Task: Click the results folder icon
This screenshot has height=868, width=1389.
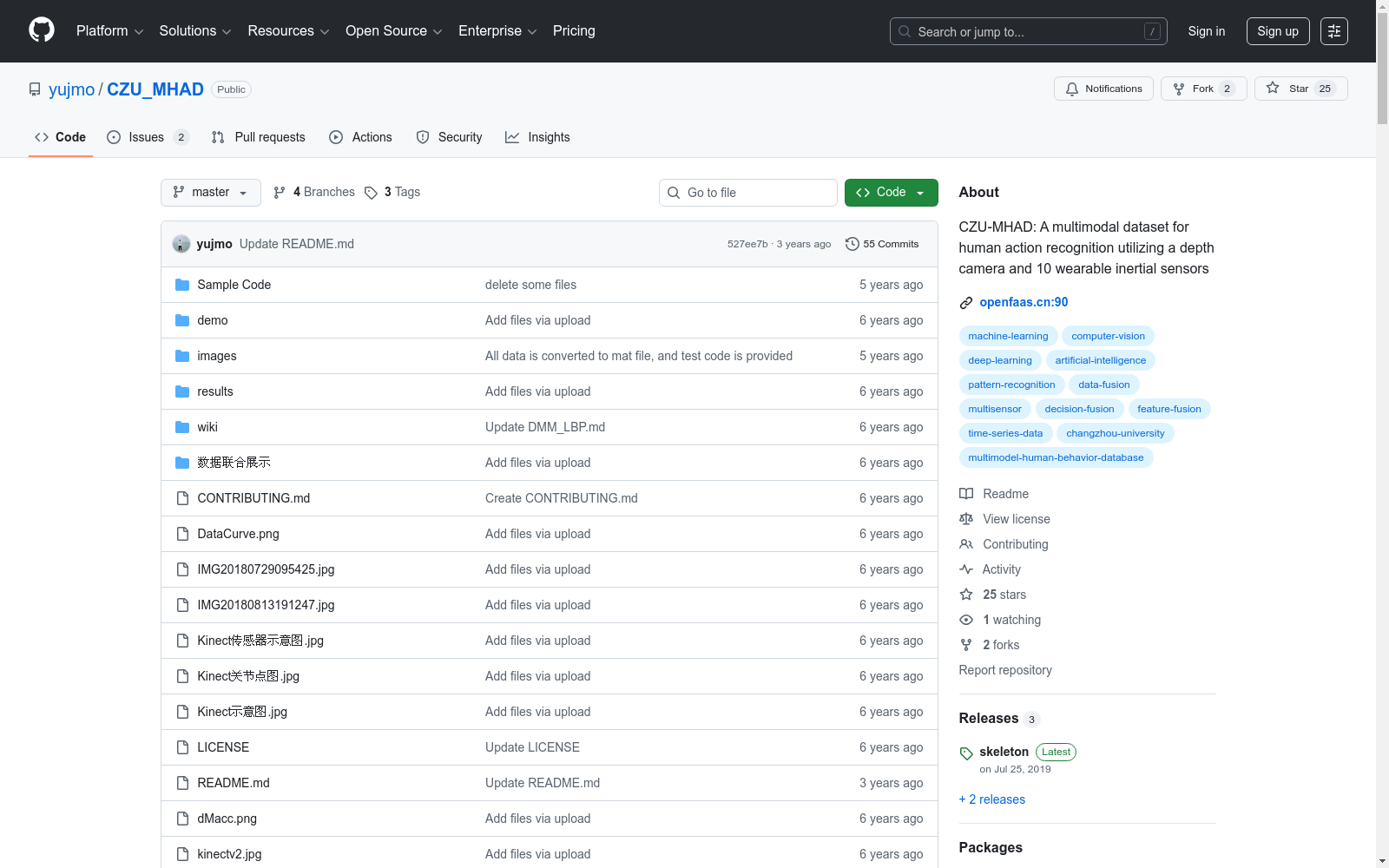Action: 182,391
